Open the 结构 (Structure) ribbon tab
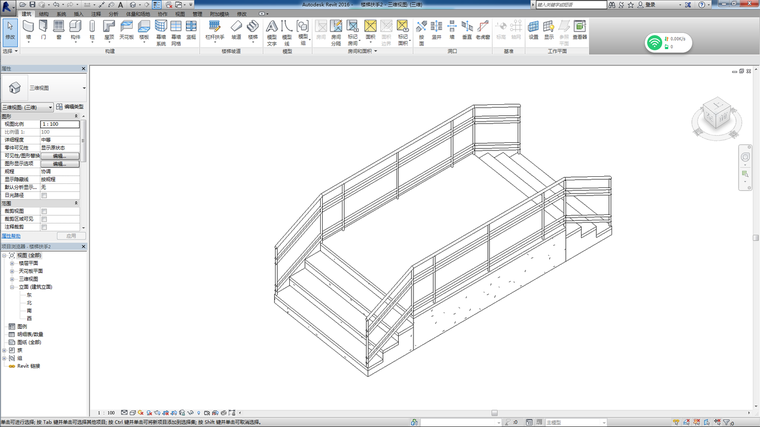This screenshot has height=427, width=760. coord(44,14)
